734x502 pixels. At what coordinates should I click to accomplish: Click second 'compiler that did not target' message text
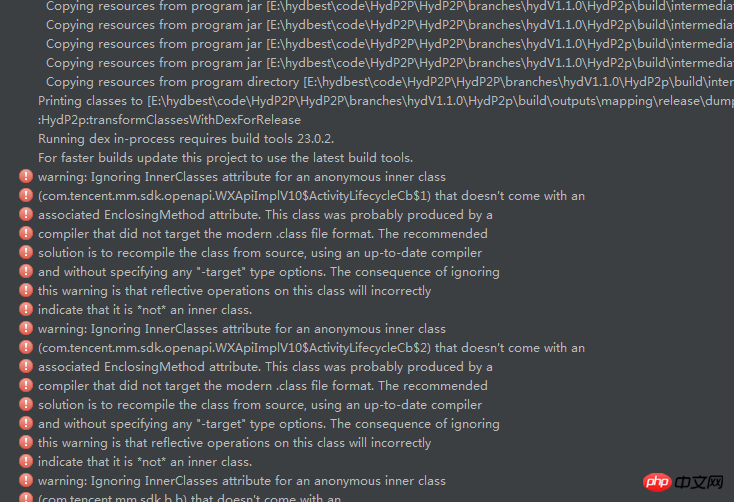pyautogui.click(x=263, y=386)
